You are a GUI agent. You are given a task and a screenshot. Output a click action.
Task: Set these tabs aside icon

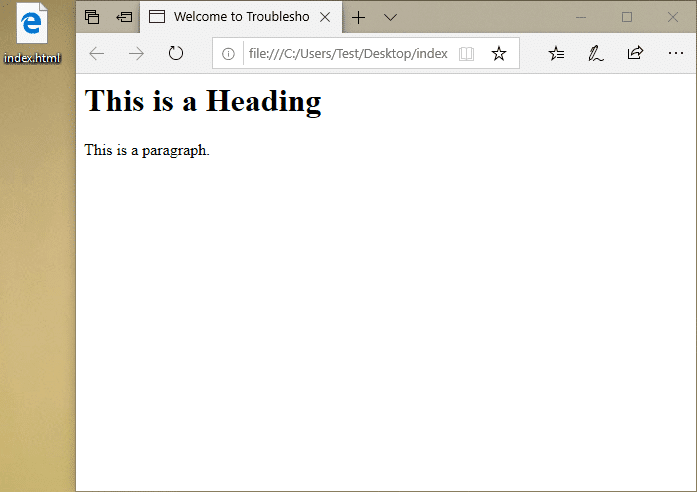point(124,17)
